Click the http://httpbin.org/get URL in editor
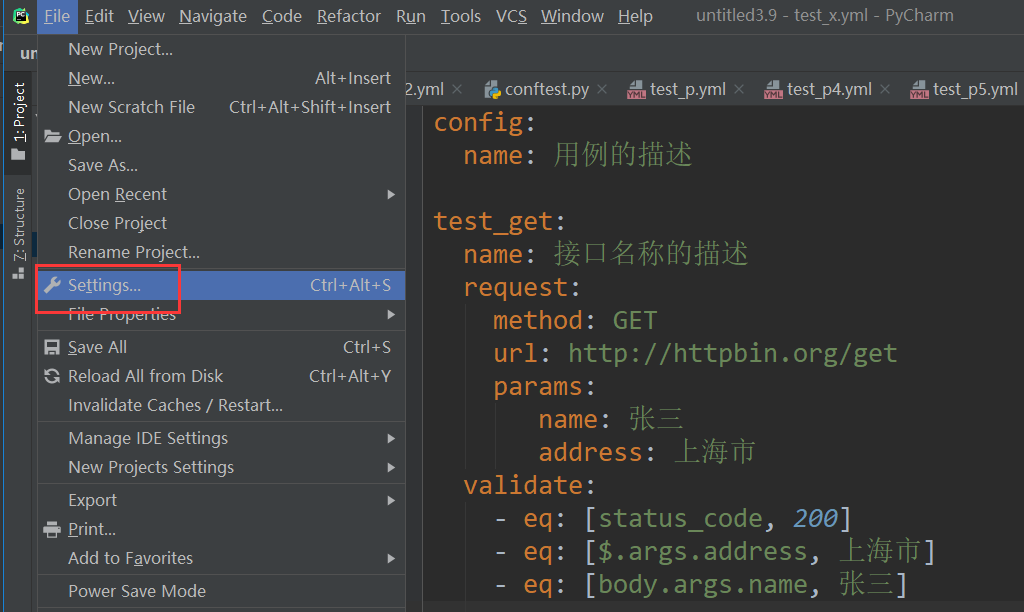This screenshot has height=612, width=1024. 732,353
